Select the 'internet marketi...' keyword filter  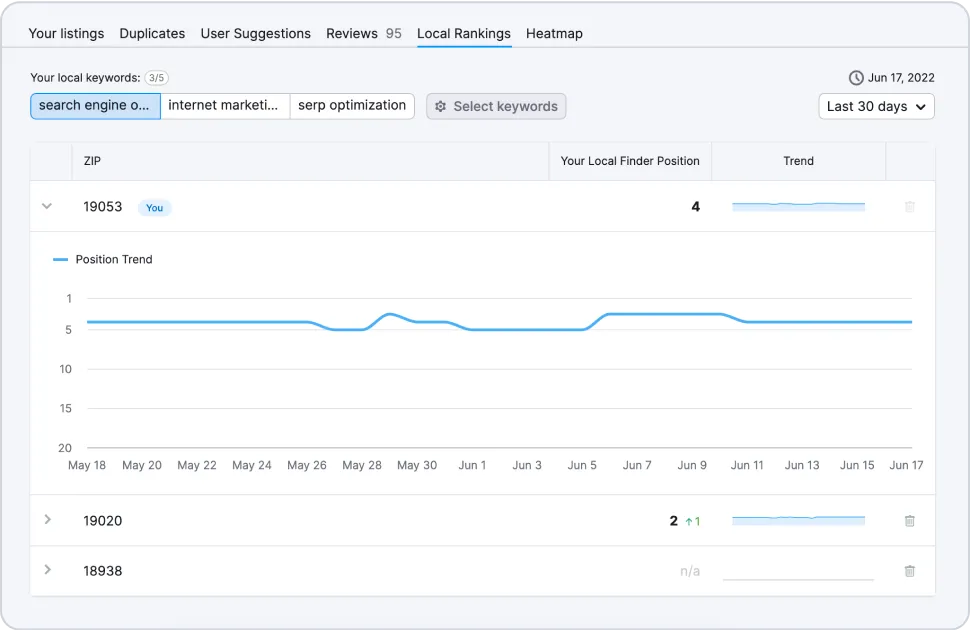pos(224,106)
